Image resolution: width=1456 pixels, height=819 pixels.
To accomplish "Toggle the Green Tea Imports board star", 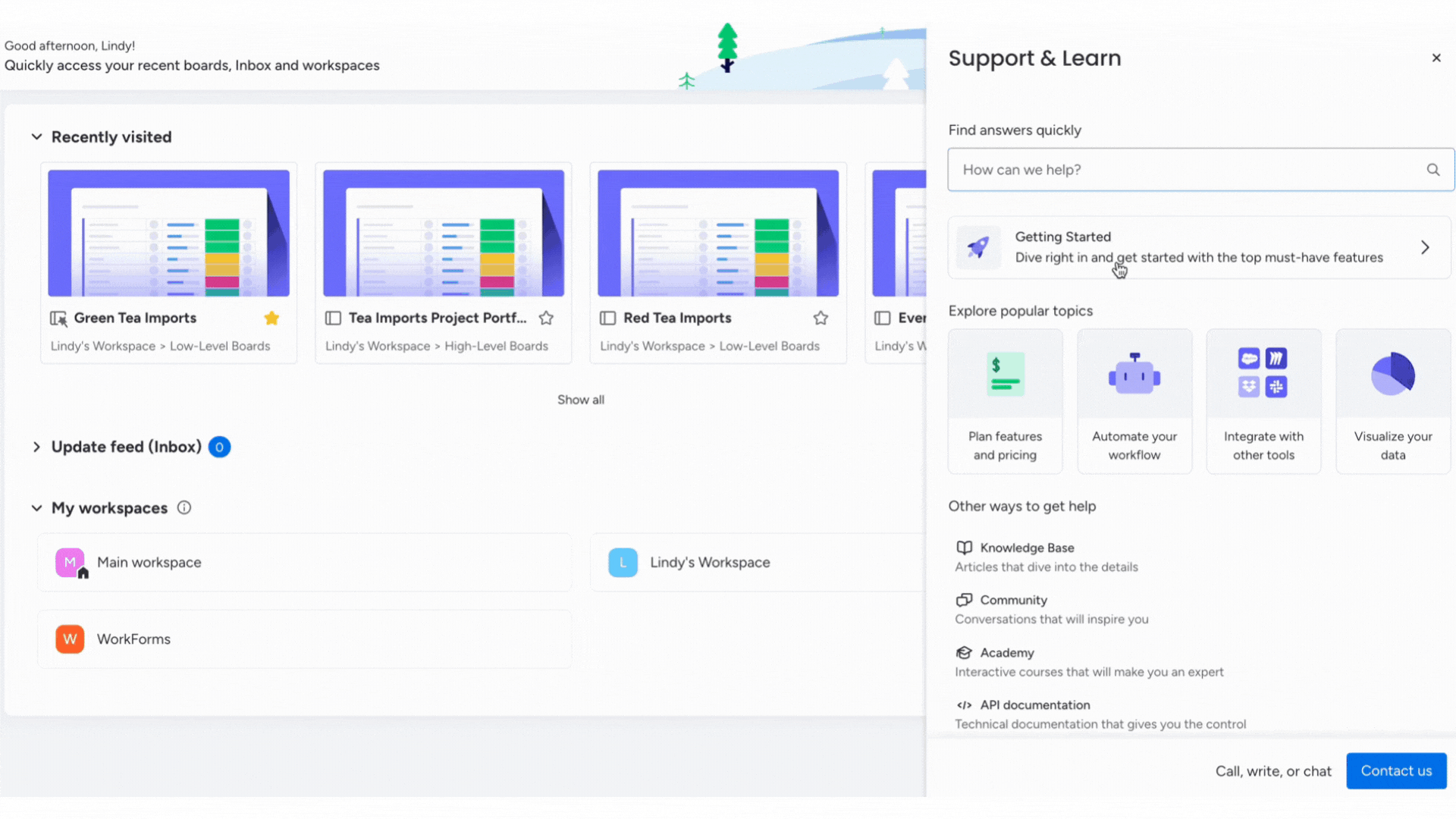I will (x=272, y=317).
